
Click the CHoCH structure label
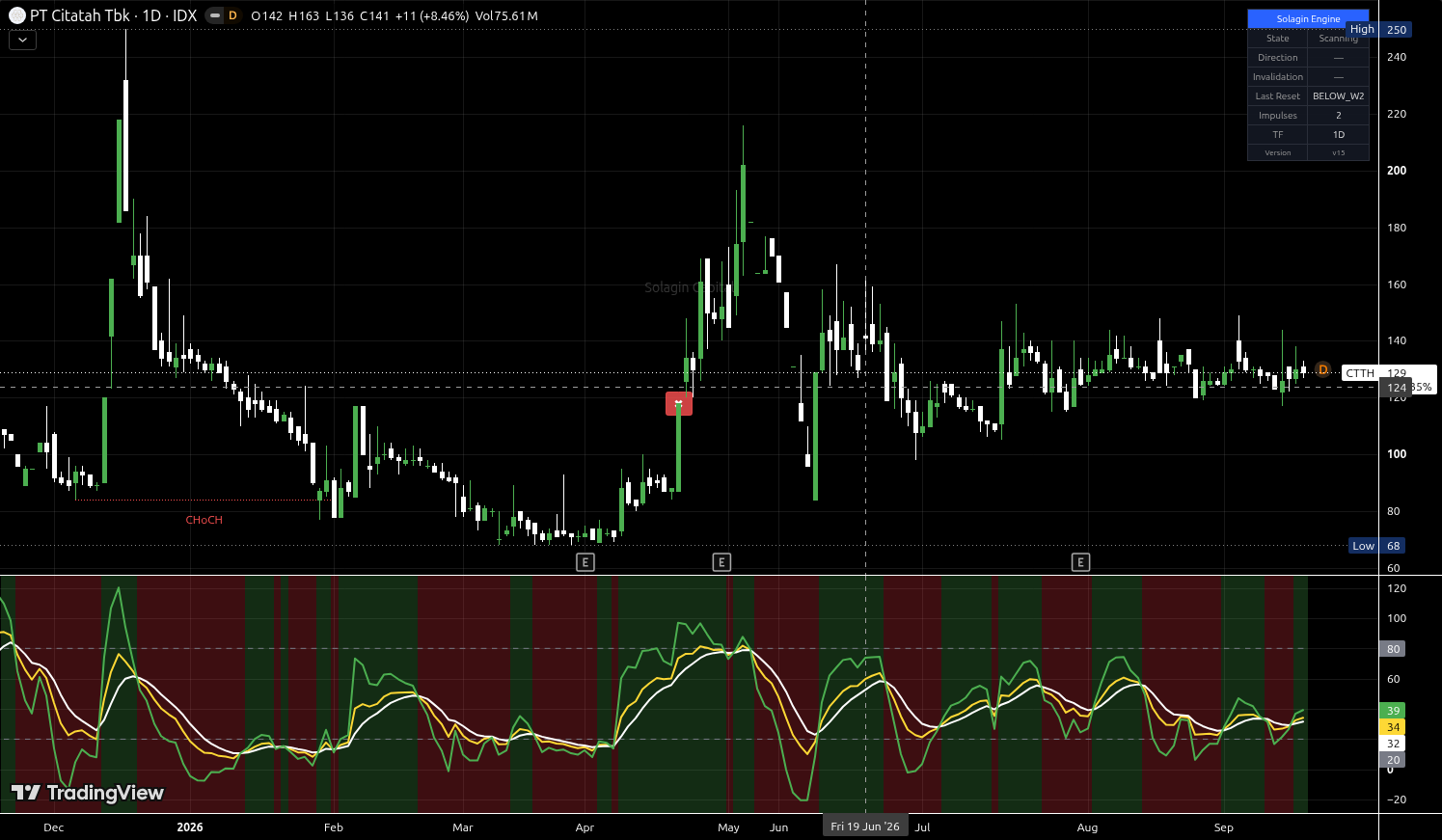204,520
